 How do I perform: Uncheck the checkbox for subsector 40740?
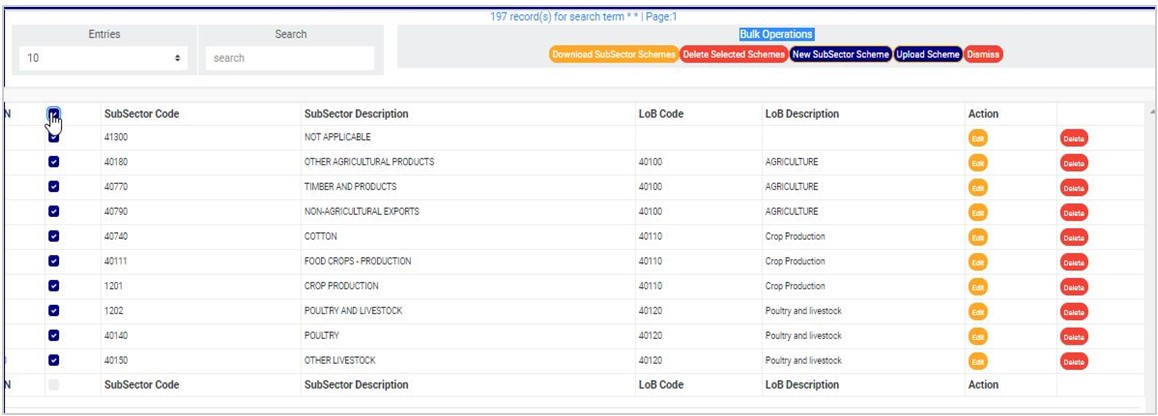click(54, 237)
